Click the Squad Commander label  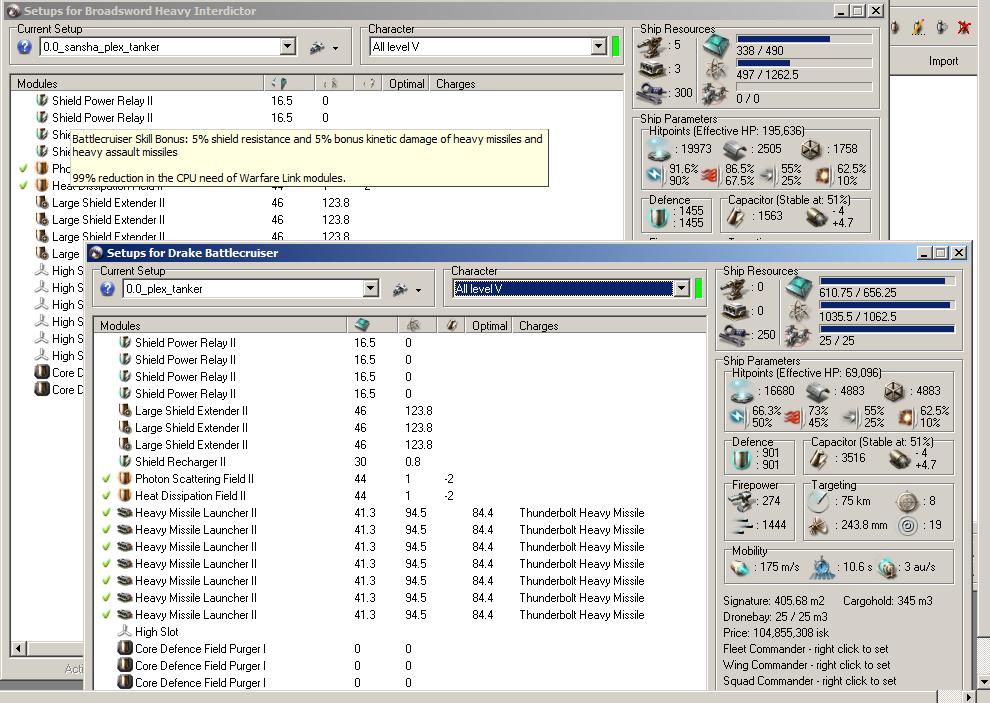(x=808, y=681)
